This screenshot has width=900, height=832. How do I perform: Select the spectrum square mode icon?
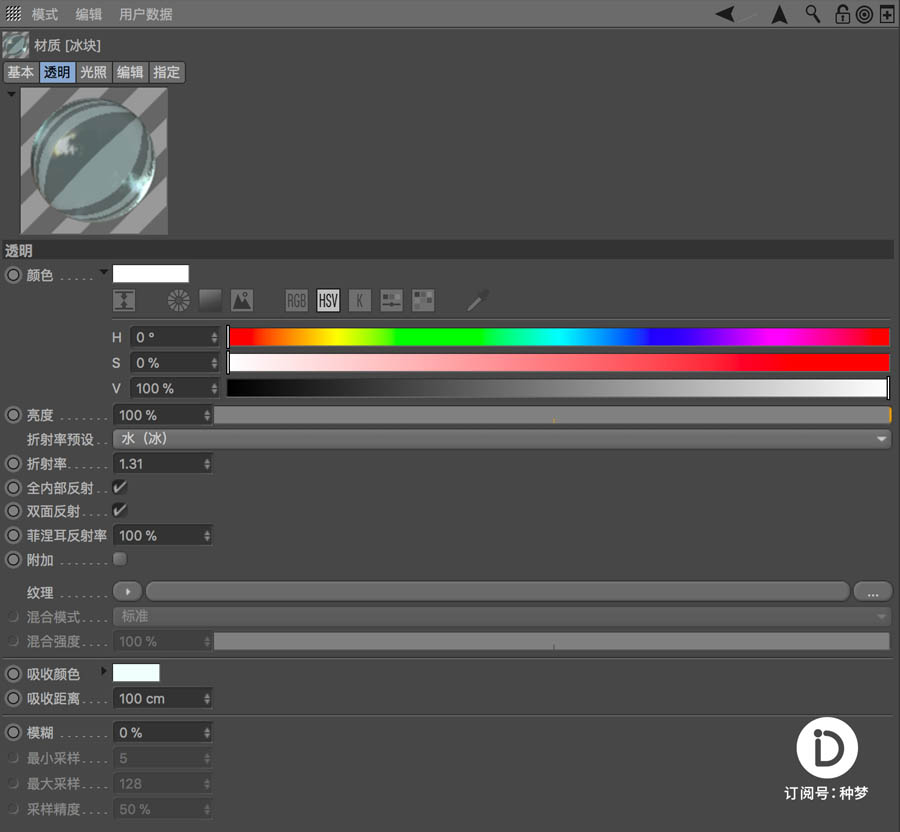(x=210, y=300)
